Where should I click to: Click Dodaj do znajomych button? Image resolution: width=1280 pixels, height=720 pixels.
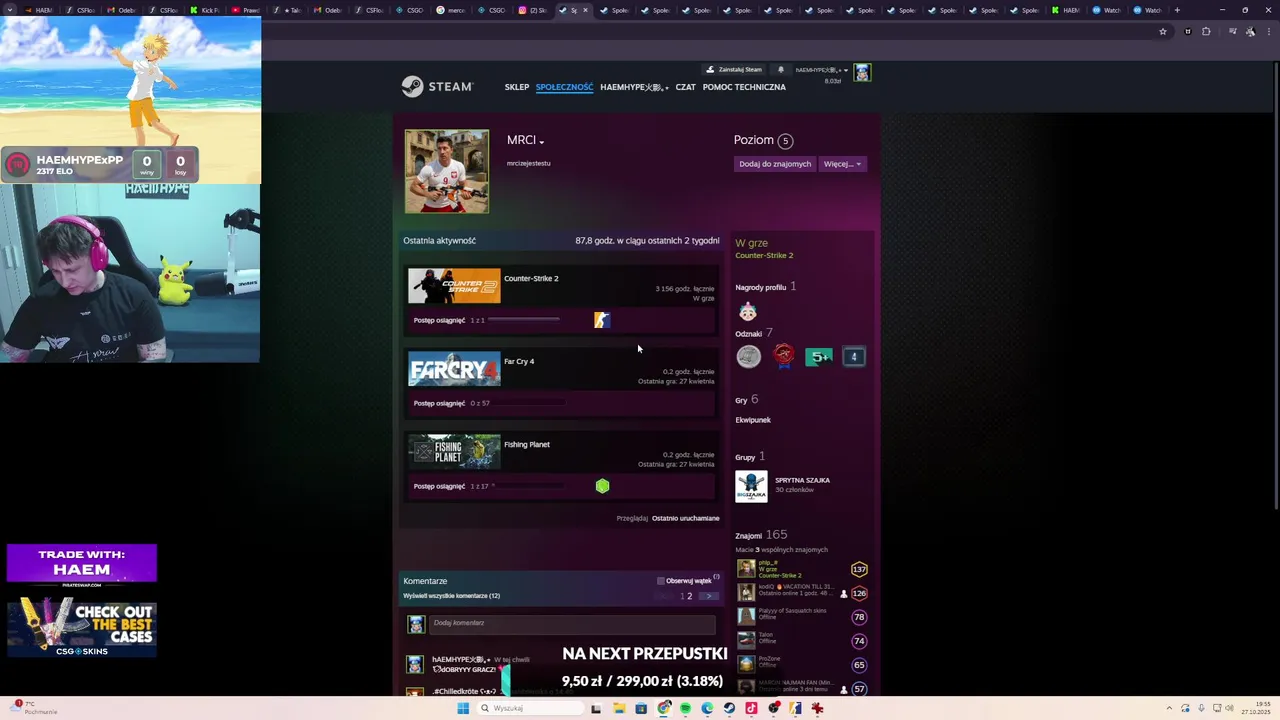pyautogui.click(x=775, y=164)
